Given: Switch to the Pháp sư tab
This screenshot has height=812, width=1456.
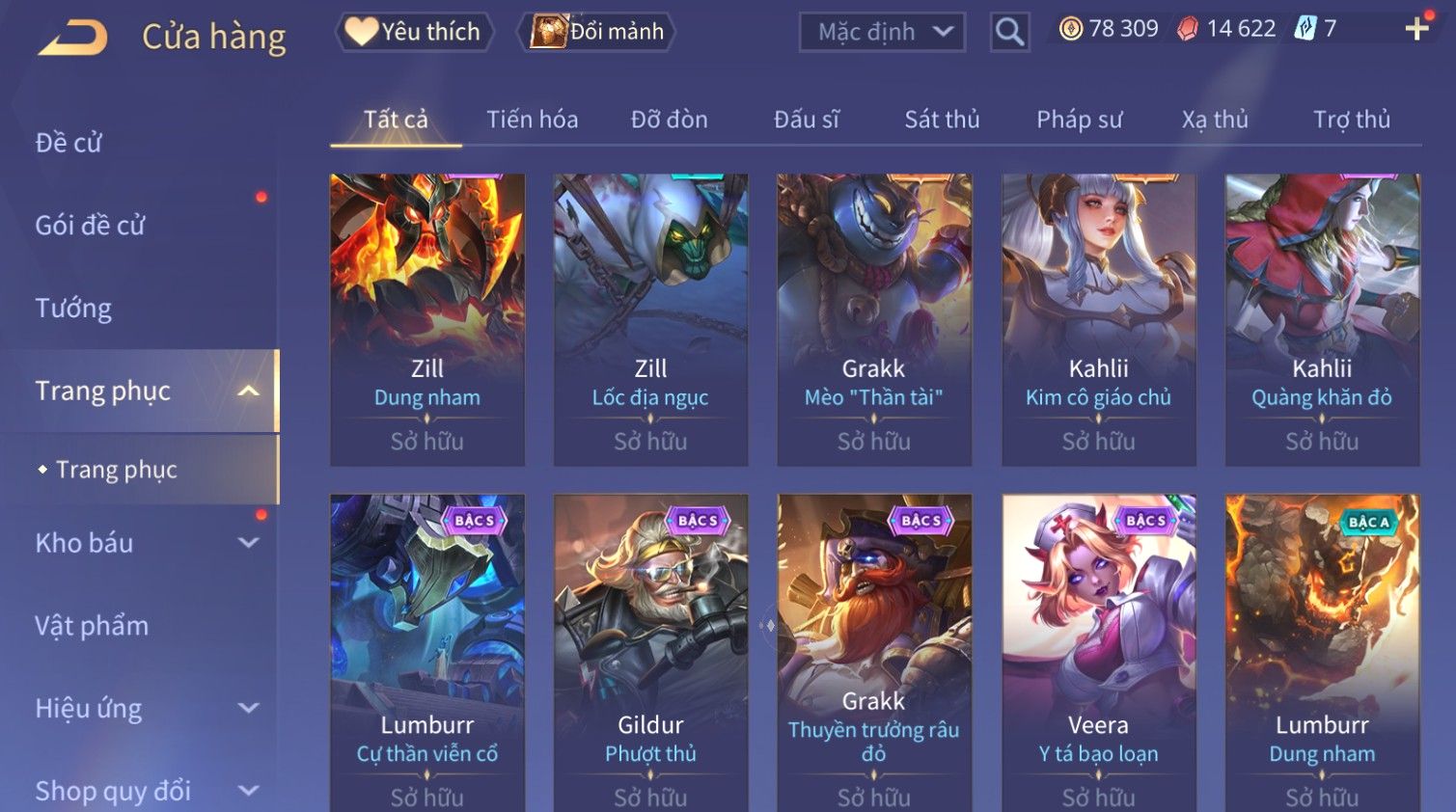Looking at the screenshot, I should click(x=1079, y=119).
